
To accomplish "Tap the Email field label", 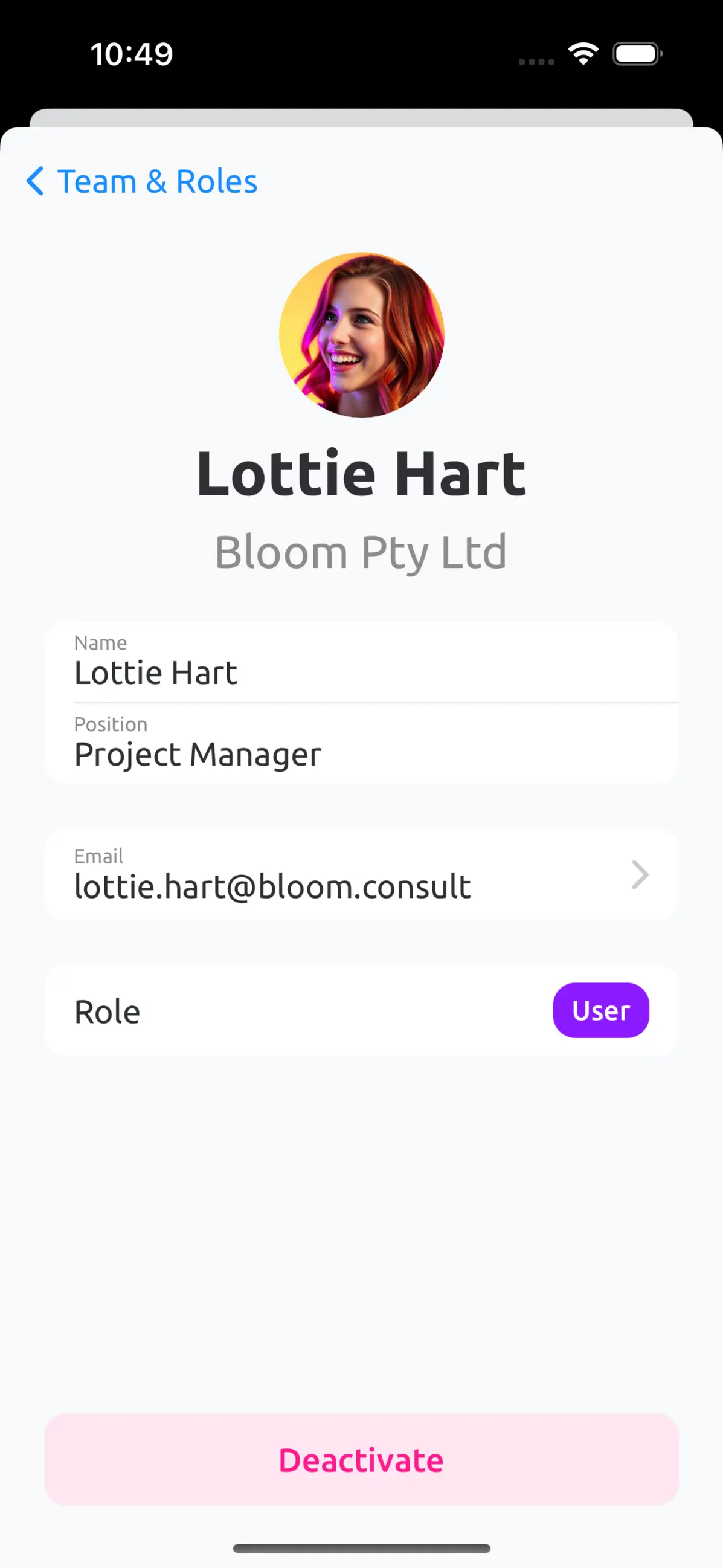I will (x=98, y=856).
